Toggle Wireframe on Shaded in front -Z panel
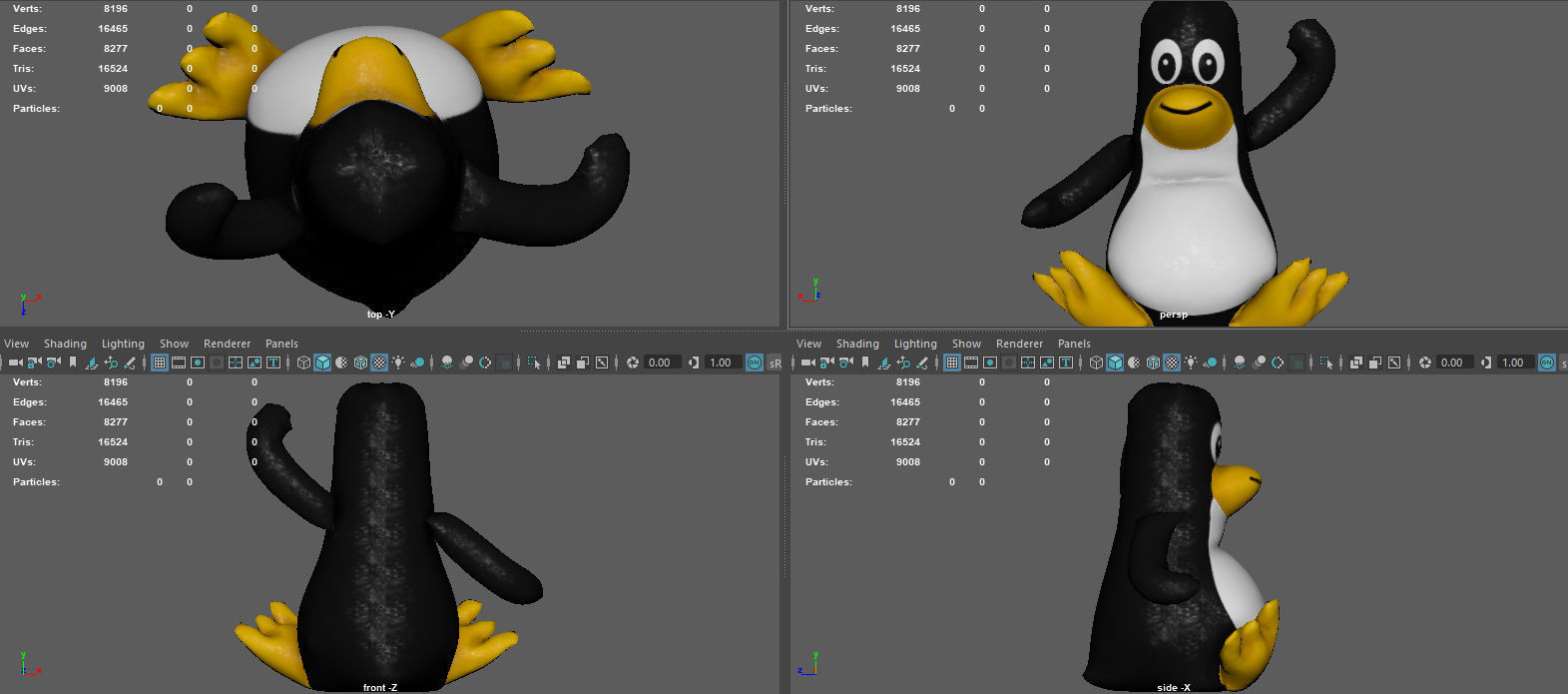This screenshot has width=1568, height=694. click(x=360, y=362)
